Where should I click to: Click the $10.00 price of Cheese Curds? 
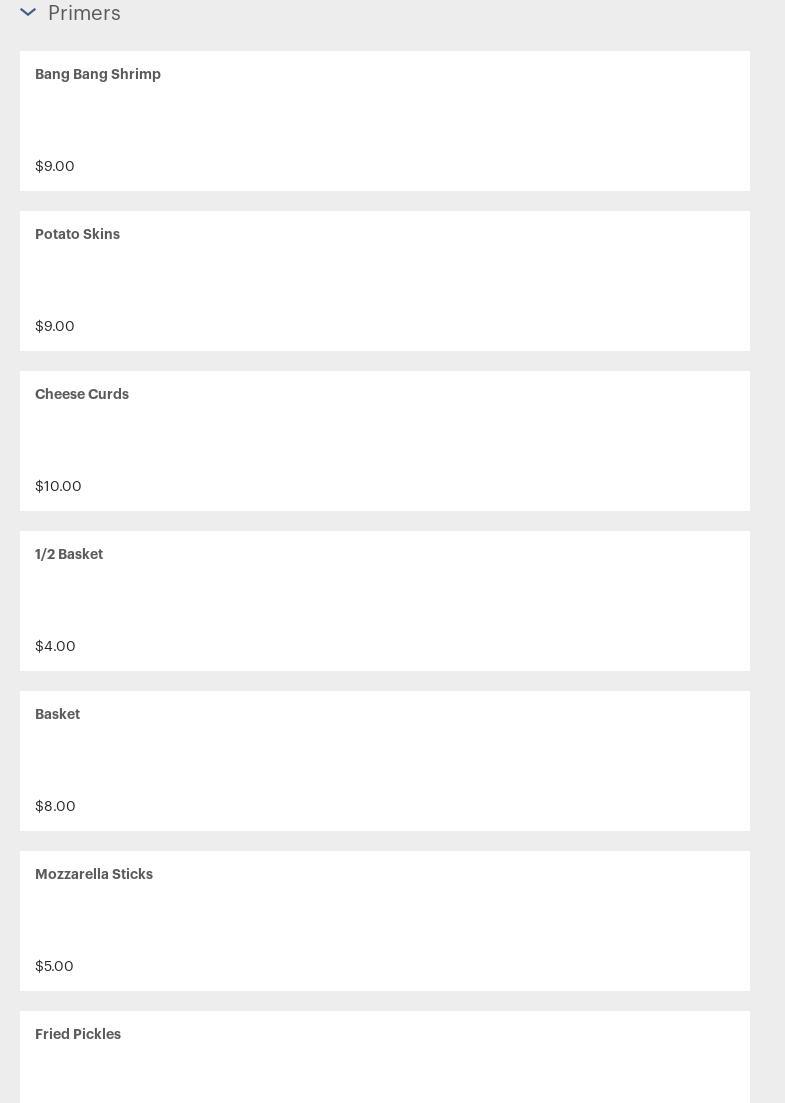(58, 486)
